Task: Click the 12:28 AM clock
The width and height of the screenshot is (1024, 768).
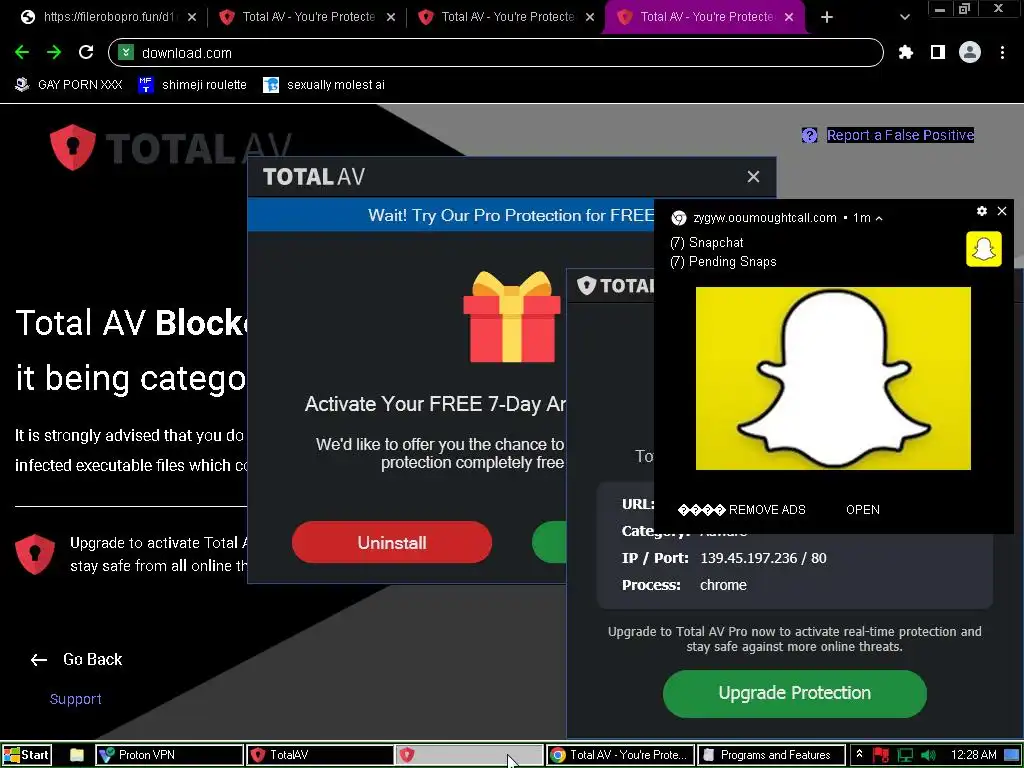Action: pos(973,755)
